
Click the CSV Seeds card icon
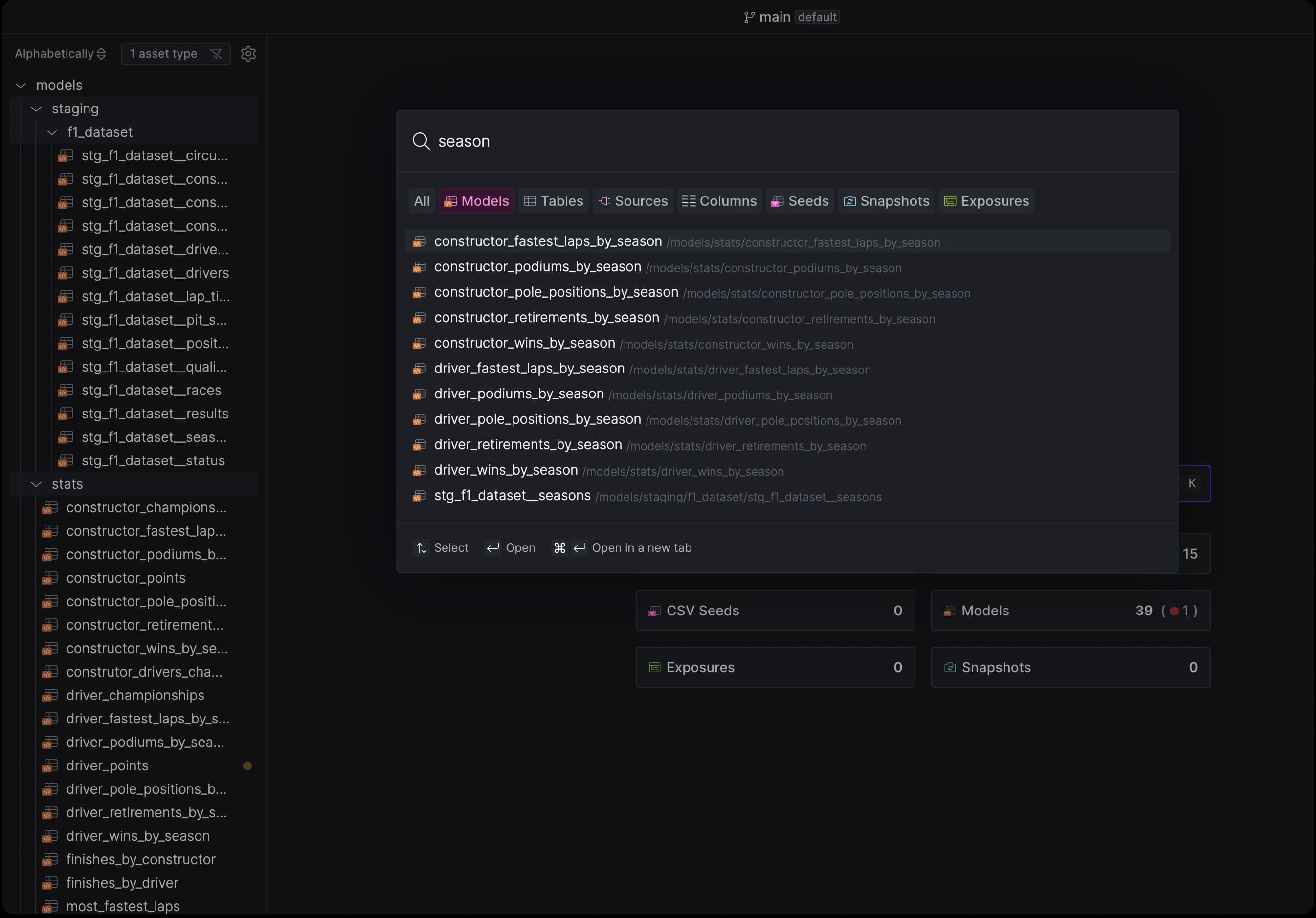[x=654, y=611]
